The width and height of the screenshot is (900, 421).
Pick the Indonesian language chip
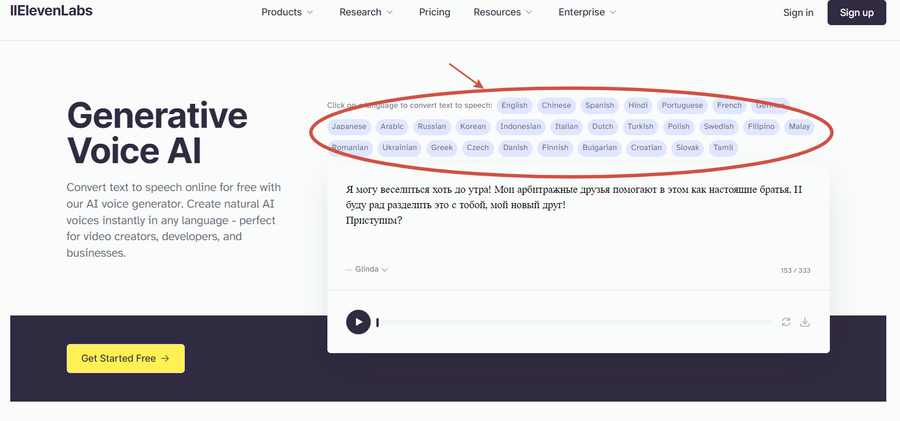click(x=521, y=126)
